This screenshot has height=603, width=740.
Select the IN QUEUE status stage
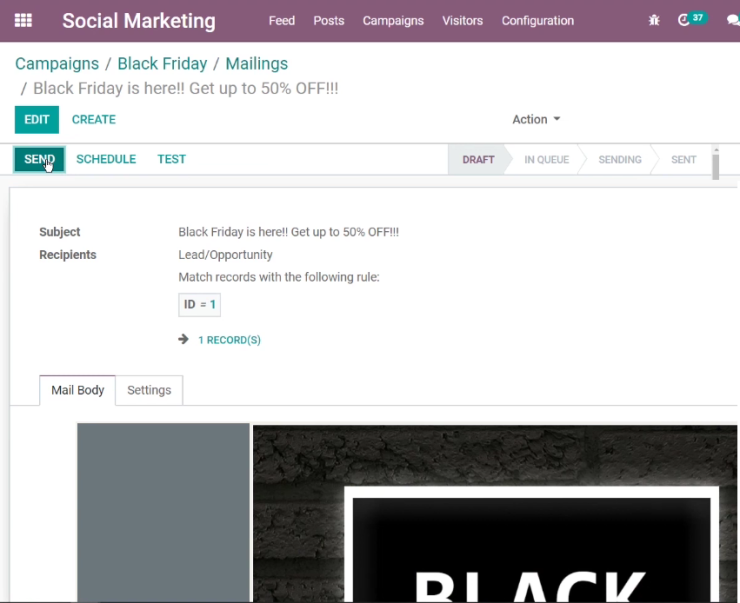547,159
